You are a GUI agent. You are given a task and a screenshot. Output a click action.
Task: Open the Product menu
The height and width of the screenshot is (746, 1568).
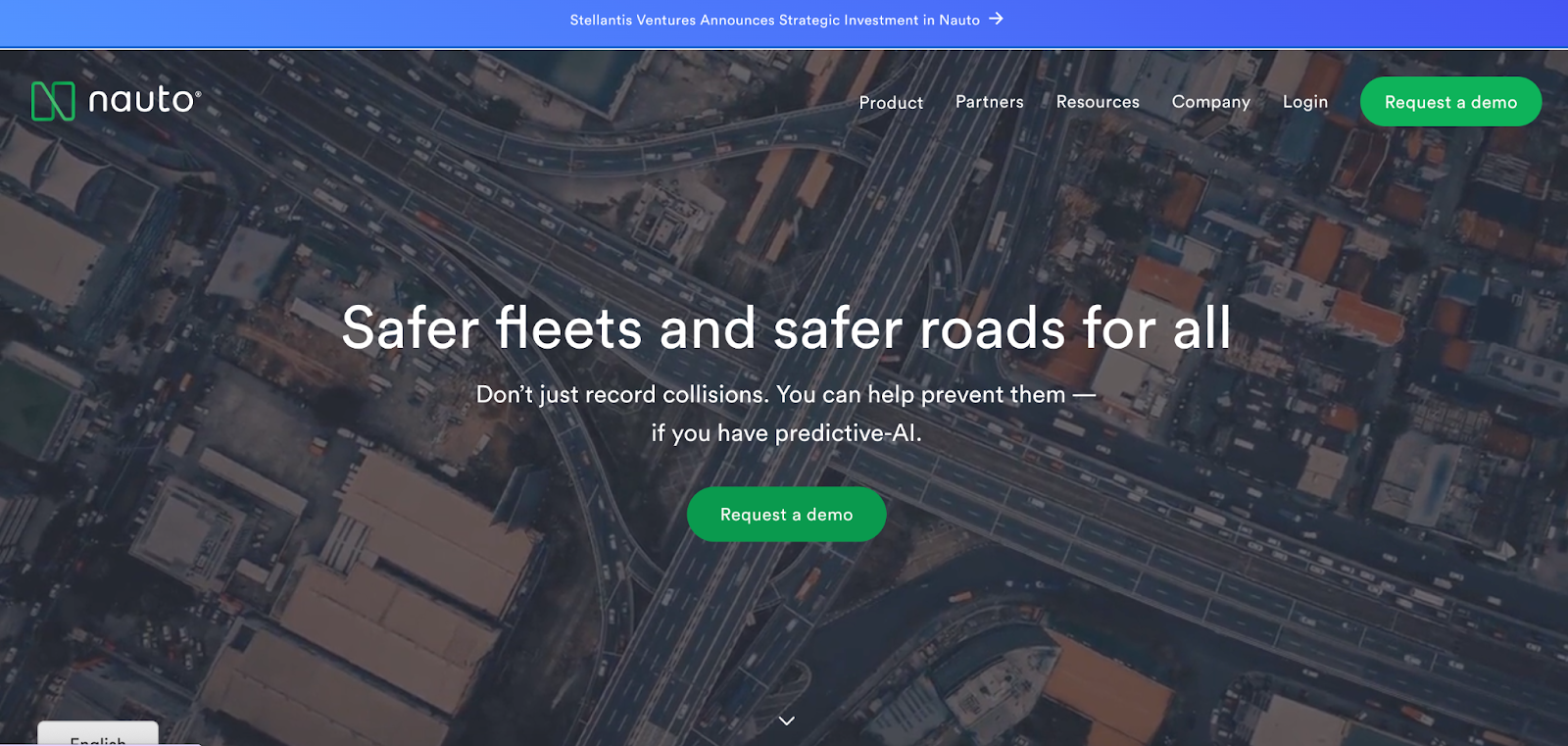[891, 102]
